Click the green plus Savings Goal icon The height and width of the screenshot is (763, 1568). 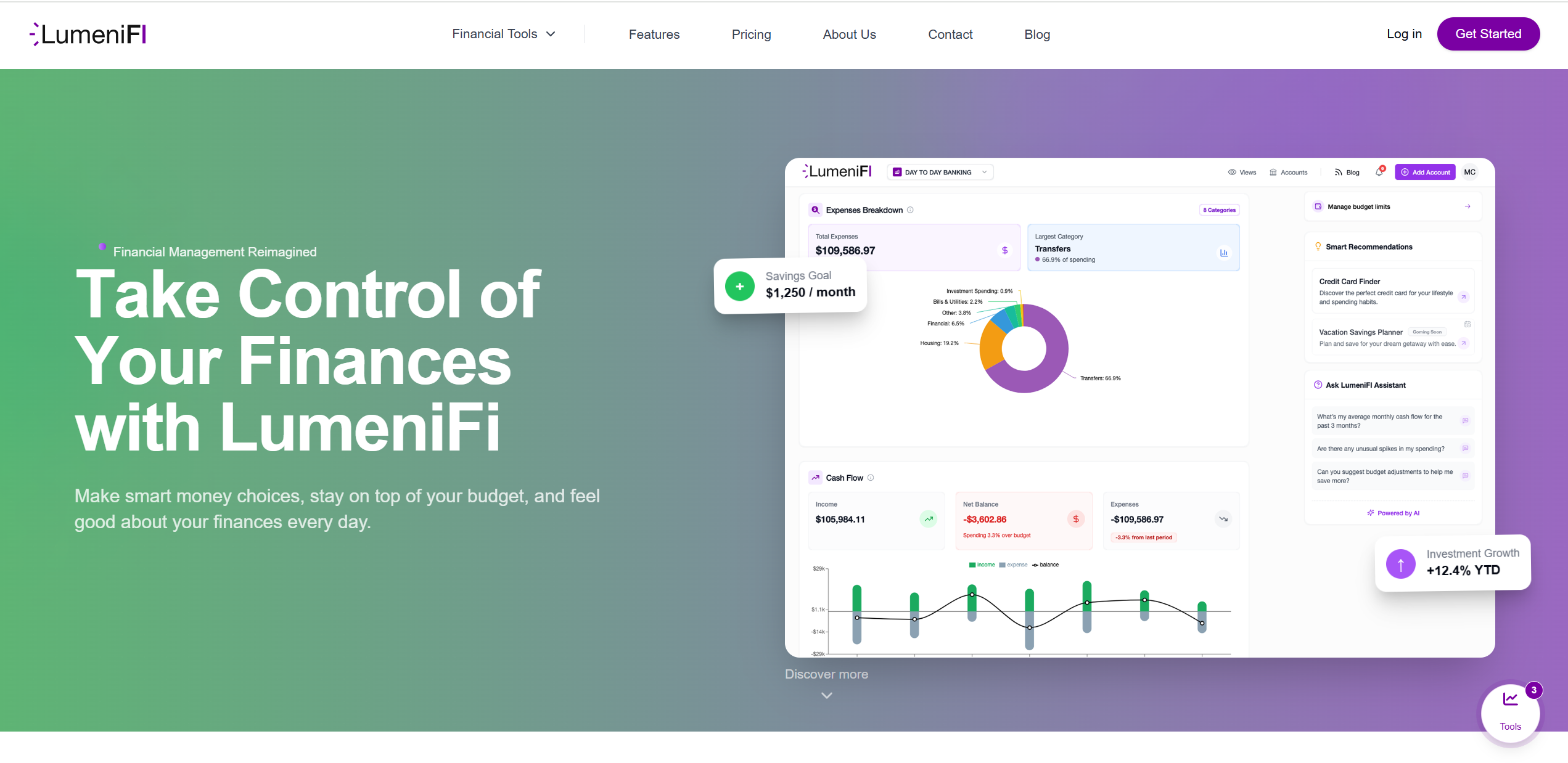[739, 287]
